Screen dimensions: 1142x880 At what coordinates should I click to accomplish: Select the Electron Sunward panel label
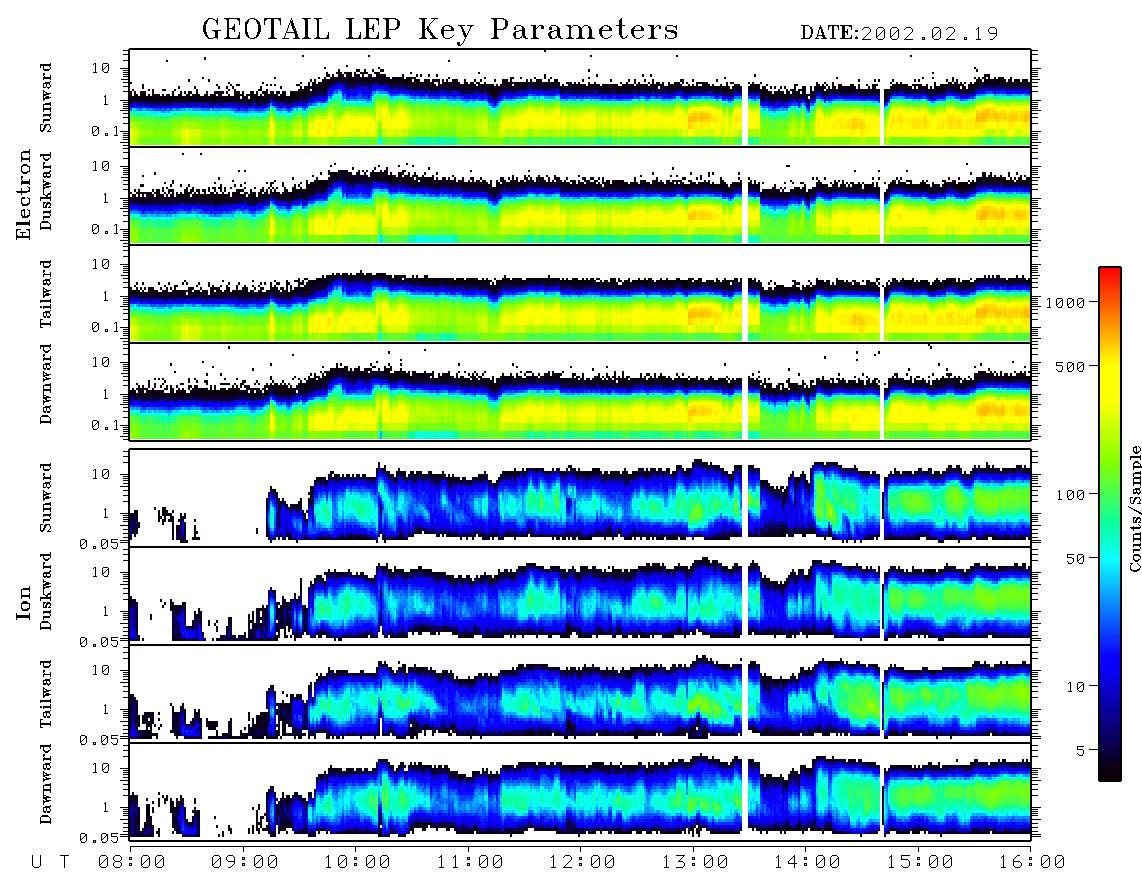[46, 97]
